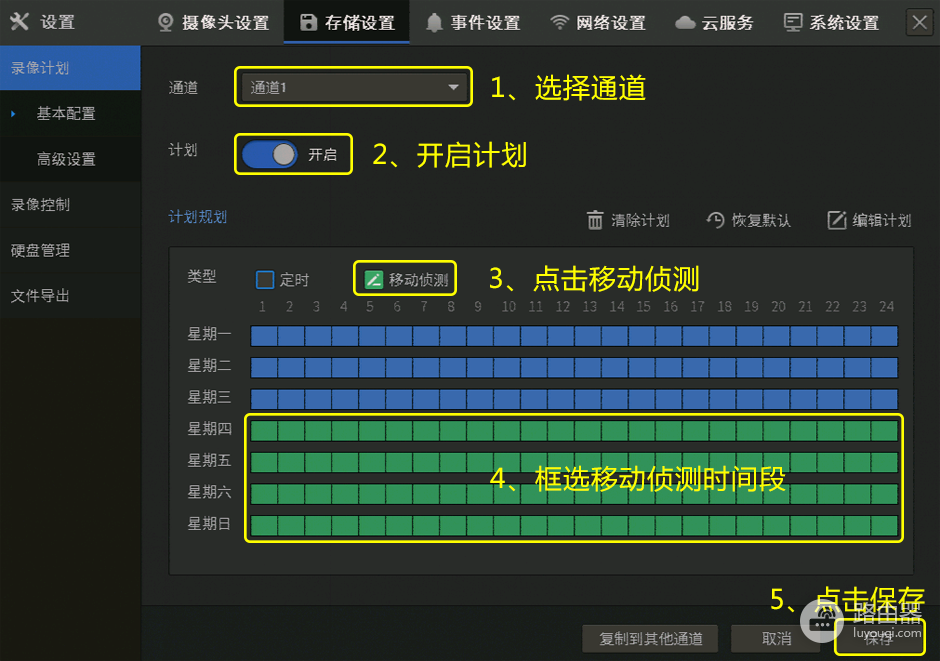Click hour 1 cell in 星期四 row
This screenshot has width=940, height=661.
pos(264,431)
